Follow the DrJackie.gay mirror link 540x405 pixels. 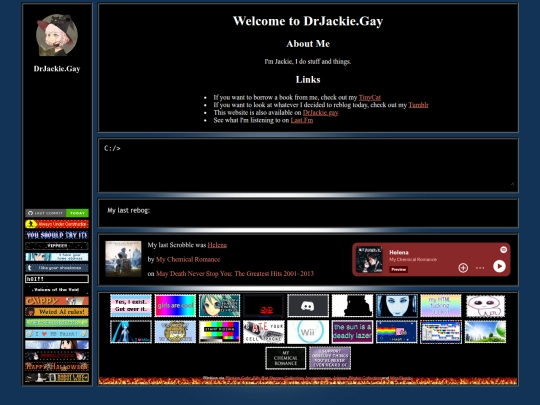(320, 113)
